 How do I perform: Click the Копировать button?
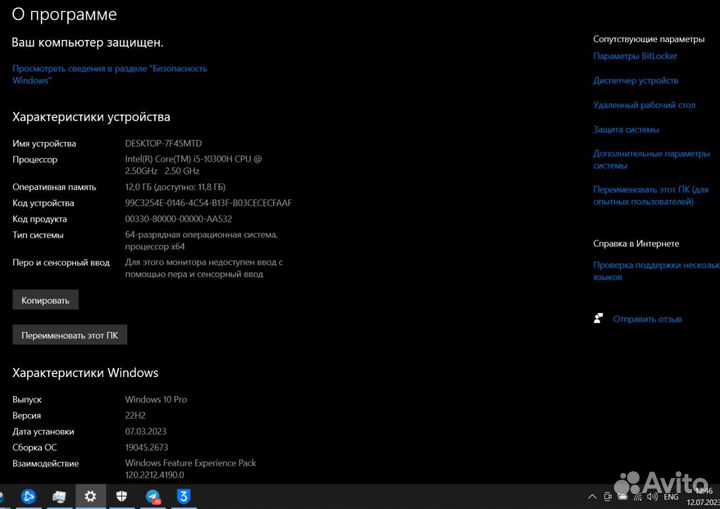point(45,300)
